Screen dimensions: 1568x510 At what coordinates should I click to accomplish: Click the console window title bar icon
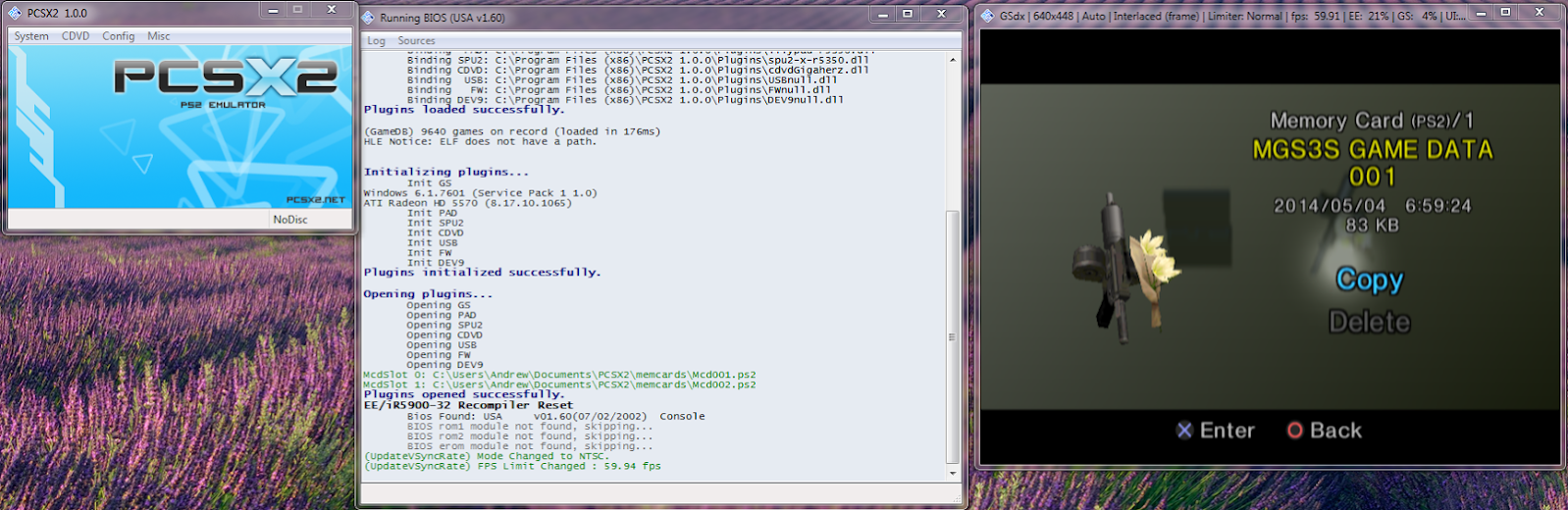(368, 17)
